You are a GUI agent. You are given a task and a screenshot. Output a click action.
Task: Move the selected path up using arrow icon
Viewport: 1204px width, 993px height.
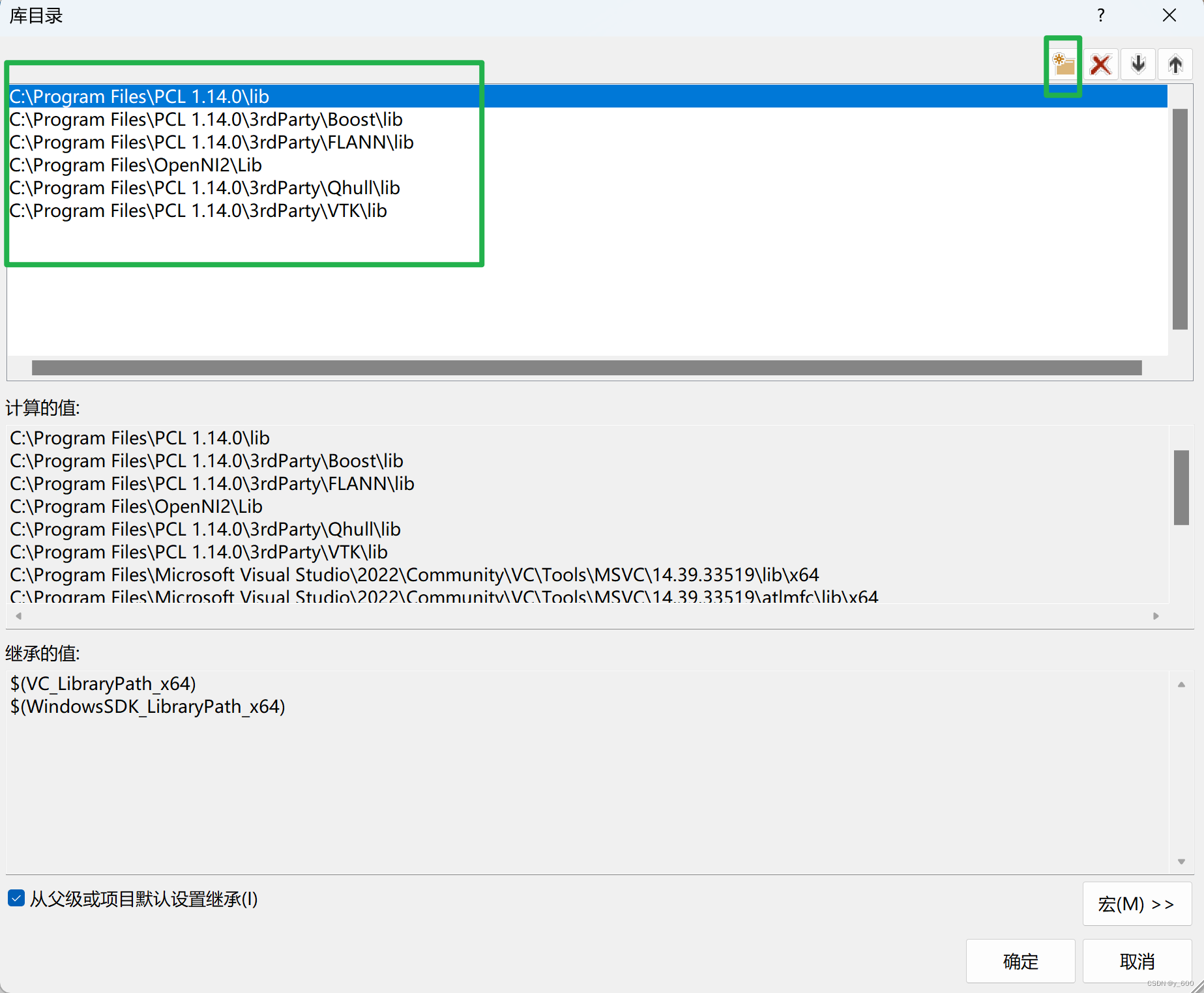[x=1175, y=64]
